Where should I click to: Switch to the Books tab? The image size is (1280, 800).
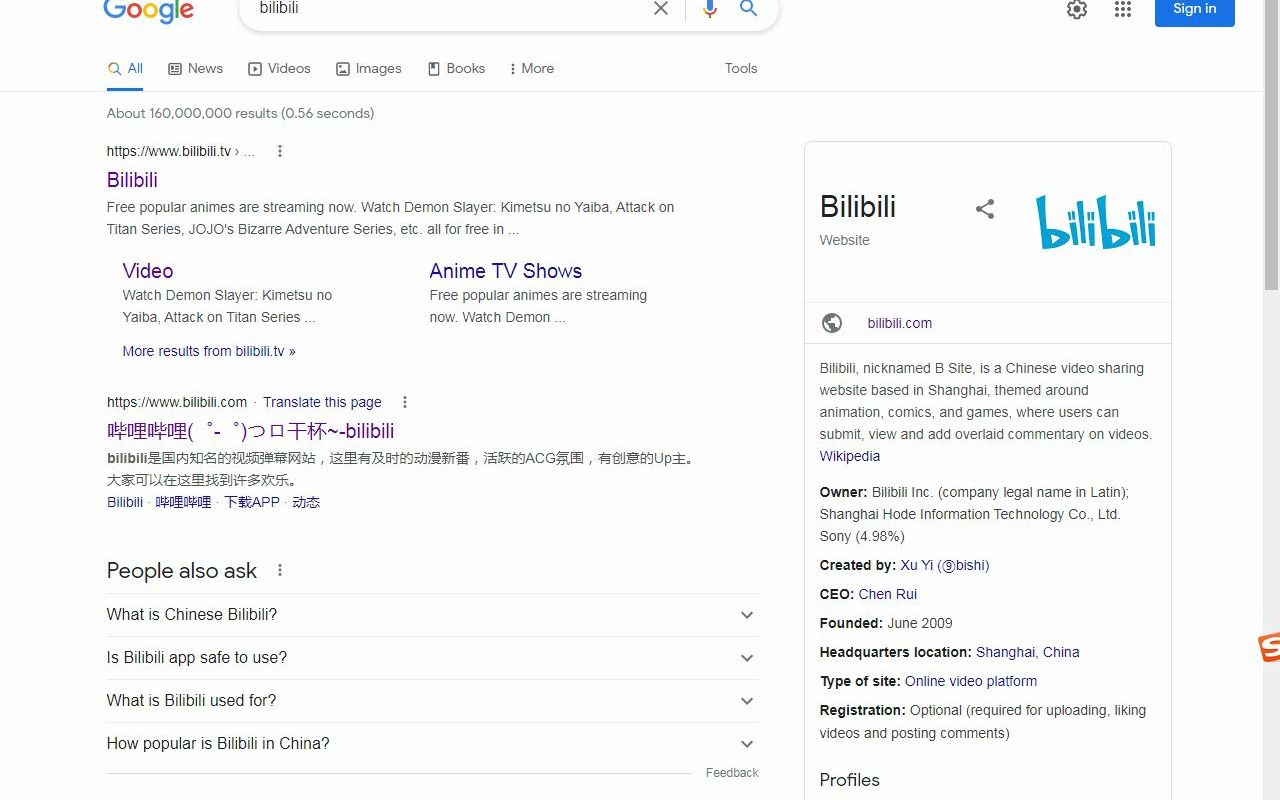[x=456, y=69]
